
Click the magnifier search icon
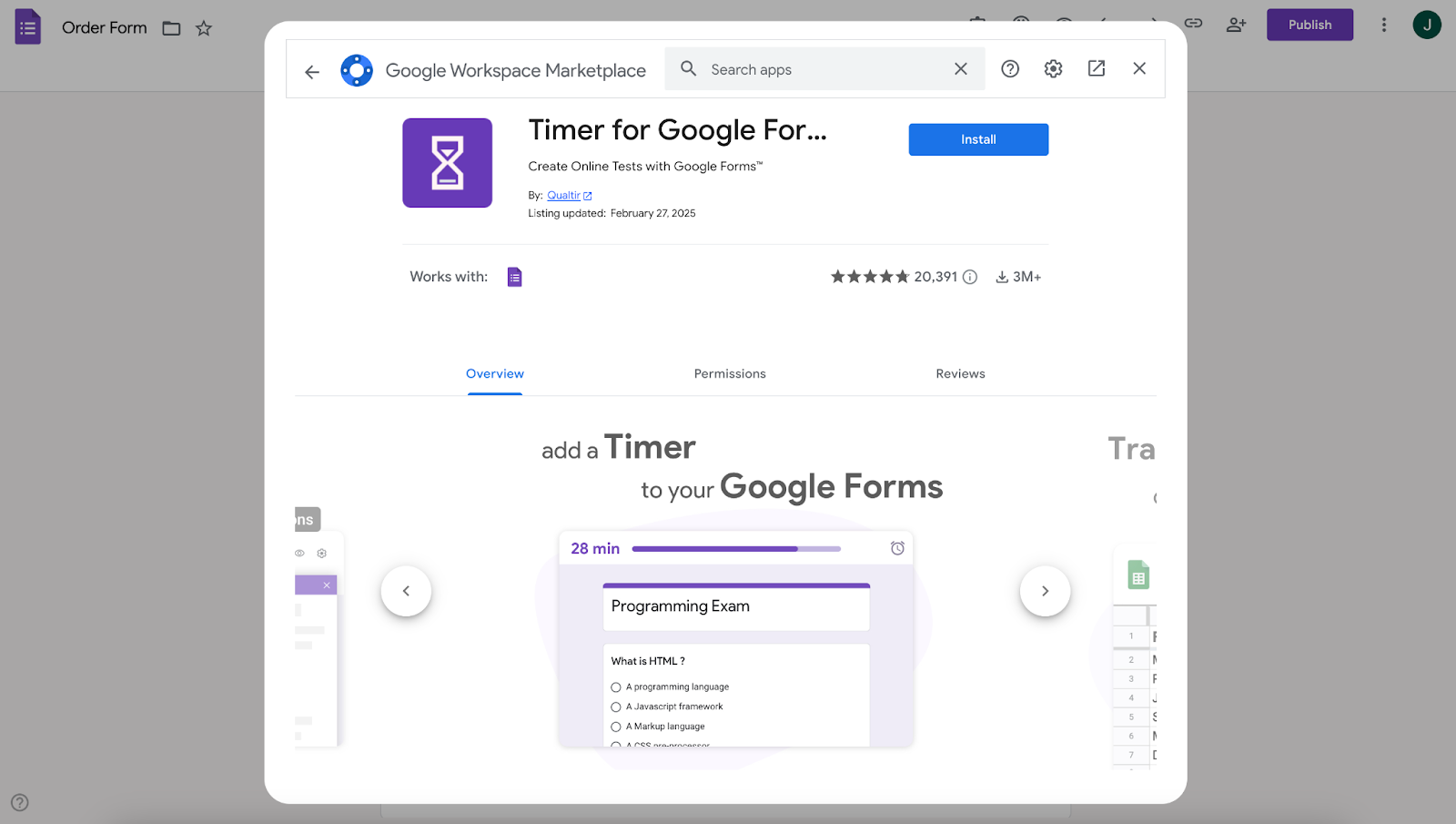(x=689, y=69)
